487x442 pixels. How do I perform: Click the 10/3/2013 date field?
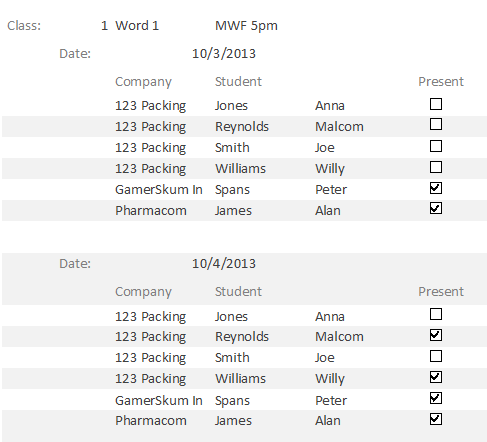pyautogui.click(x=224, y=54)
